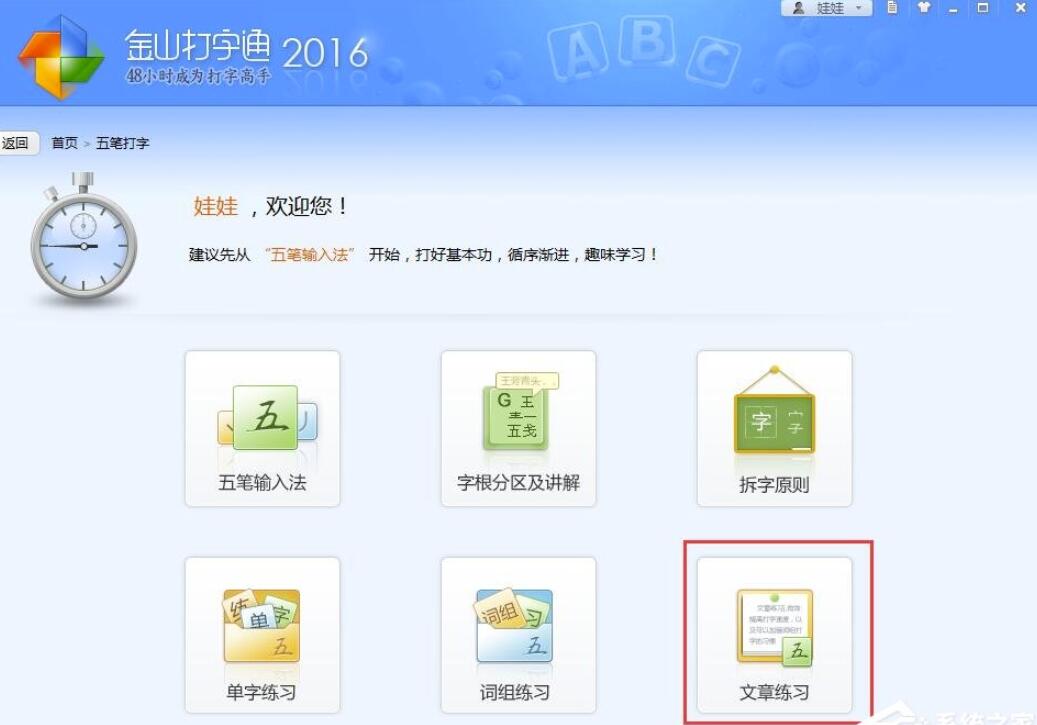The width and height of the screenshot is (1037, 725).
Task: Click the skin change shirt icon
Action: pyautogui.click(x=922, y=8)
